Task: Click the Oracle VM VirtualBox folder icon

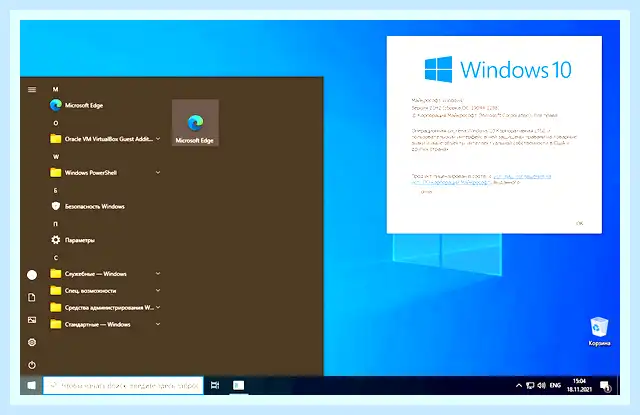Action: click(x=56, y=139)
